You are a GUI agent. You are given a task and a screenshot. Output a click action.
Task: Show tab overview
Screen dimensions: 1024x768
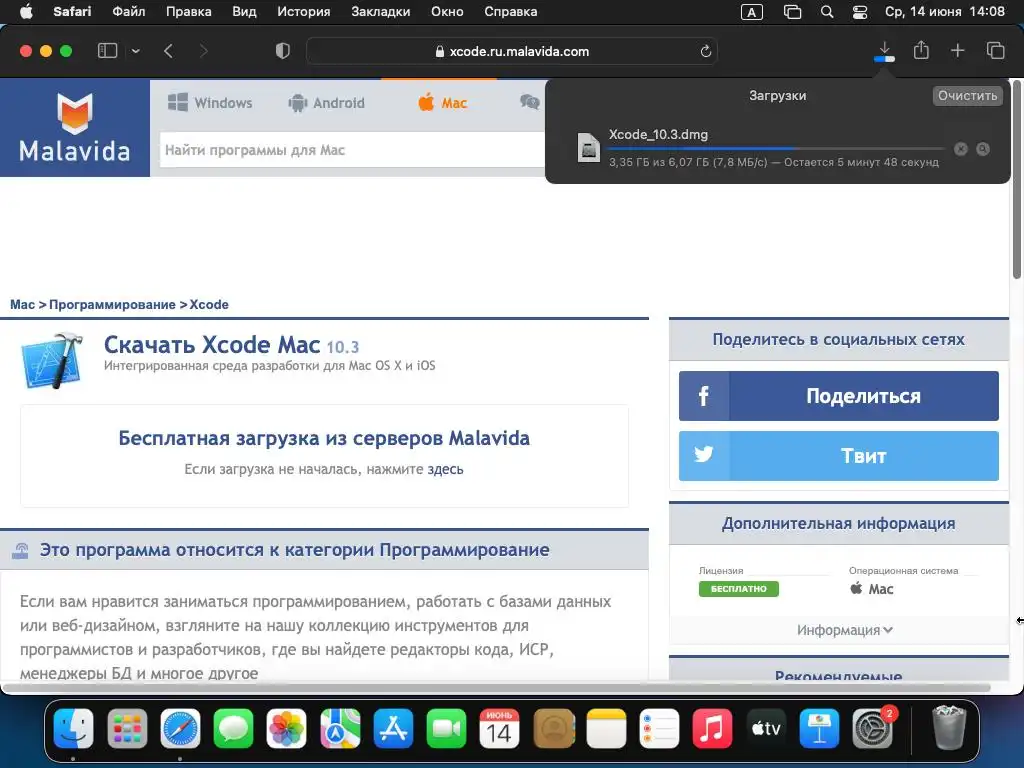pos(995,50)
